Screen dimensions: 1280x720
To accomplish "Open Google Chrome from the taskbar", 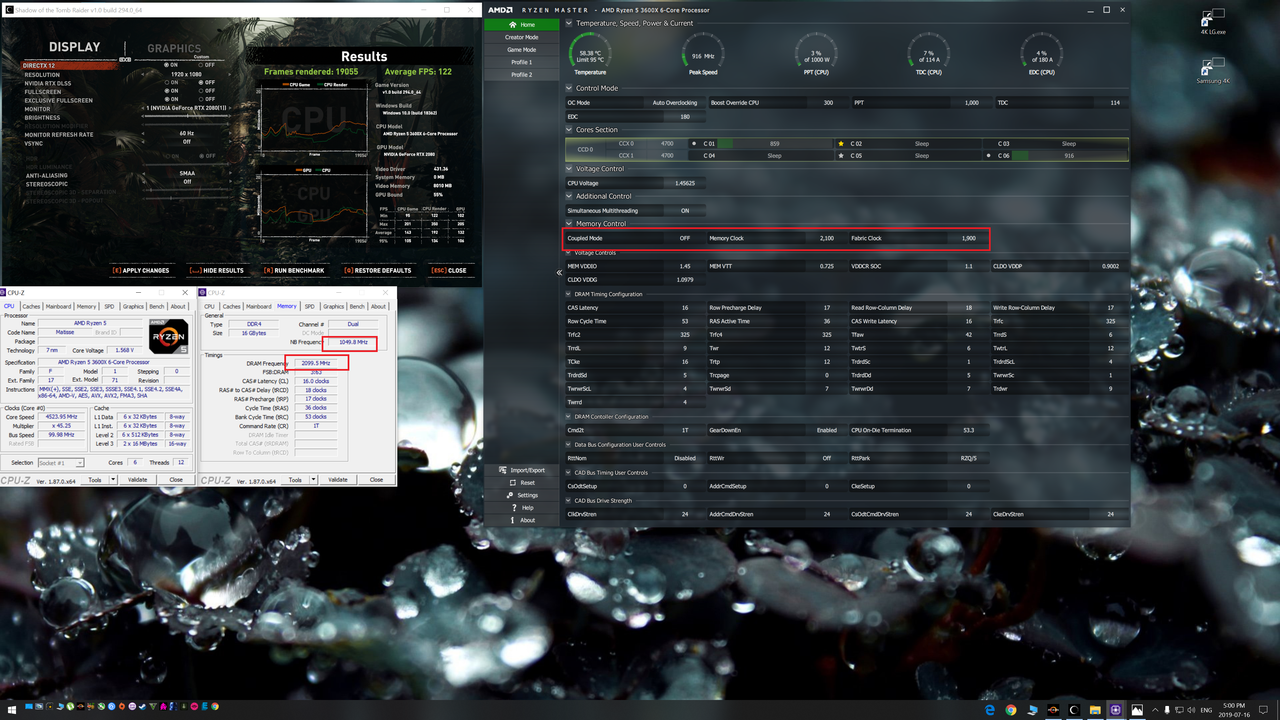I will click(1011, 709).
